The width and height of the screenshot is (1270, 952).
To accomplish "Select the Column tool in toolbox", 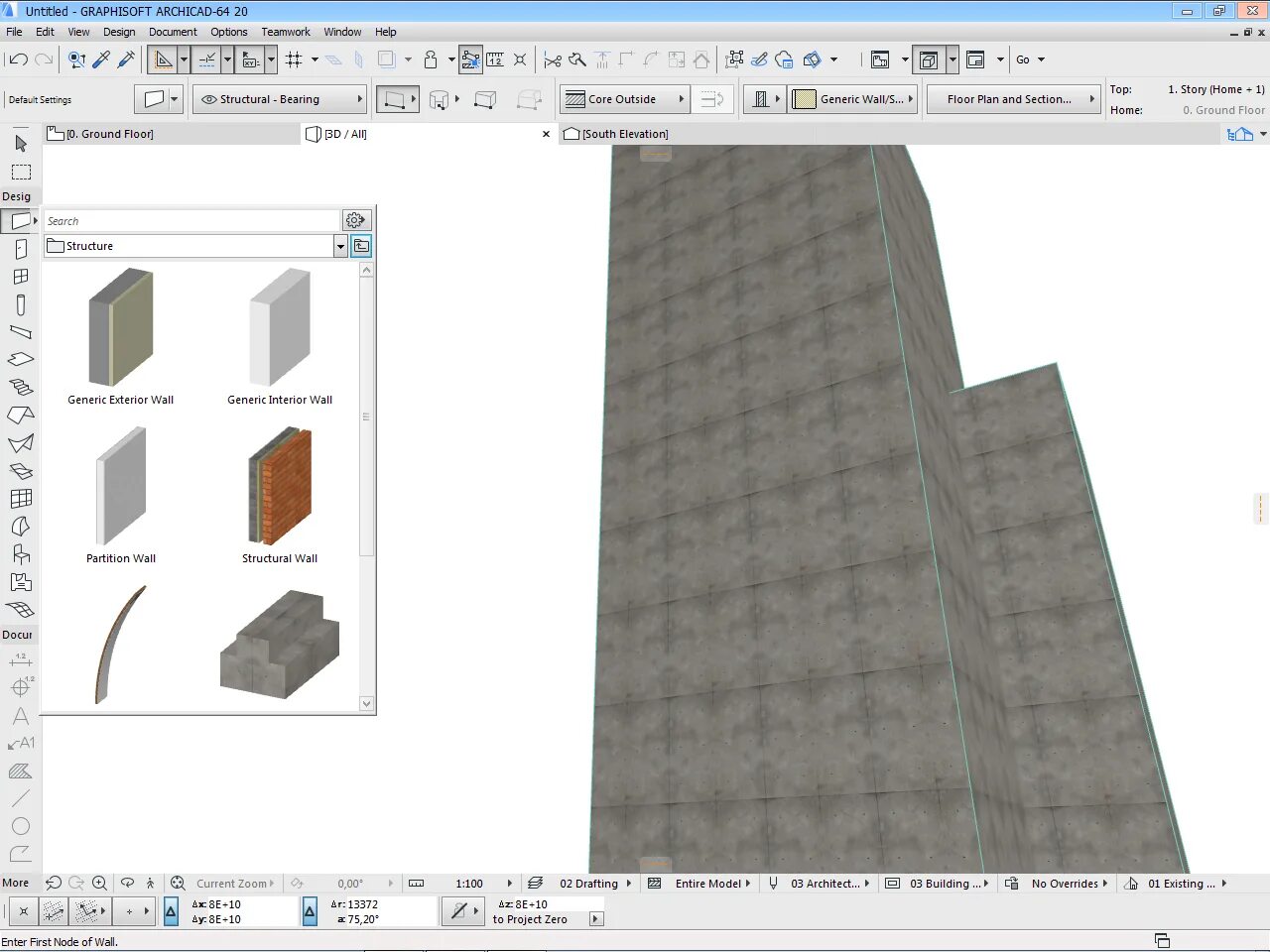I will [x=21, y=304].
